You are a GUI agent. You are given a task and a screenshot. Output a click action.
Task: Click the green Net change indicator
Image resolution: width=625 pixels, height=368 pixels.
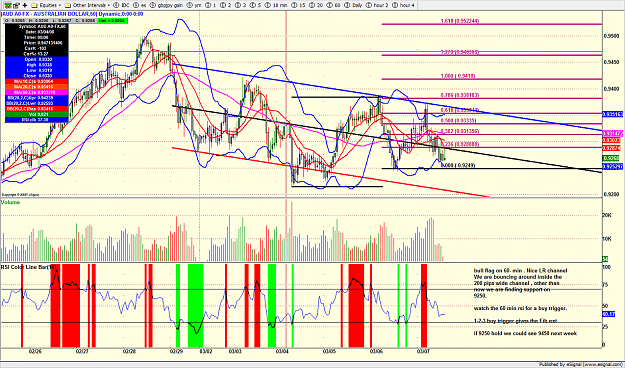[112, 20]
